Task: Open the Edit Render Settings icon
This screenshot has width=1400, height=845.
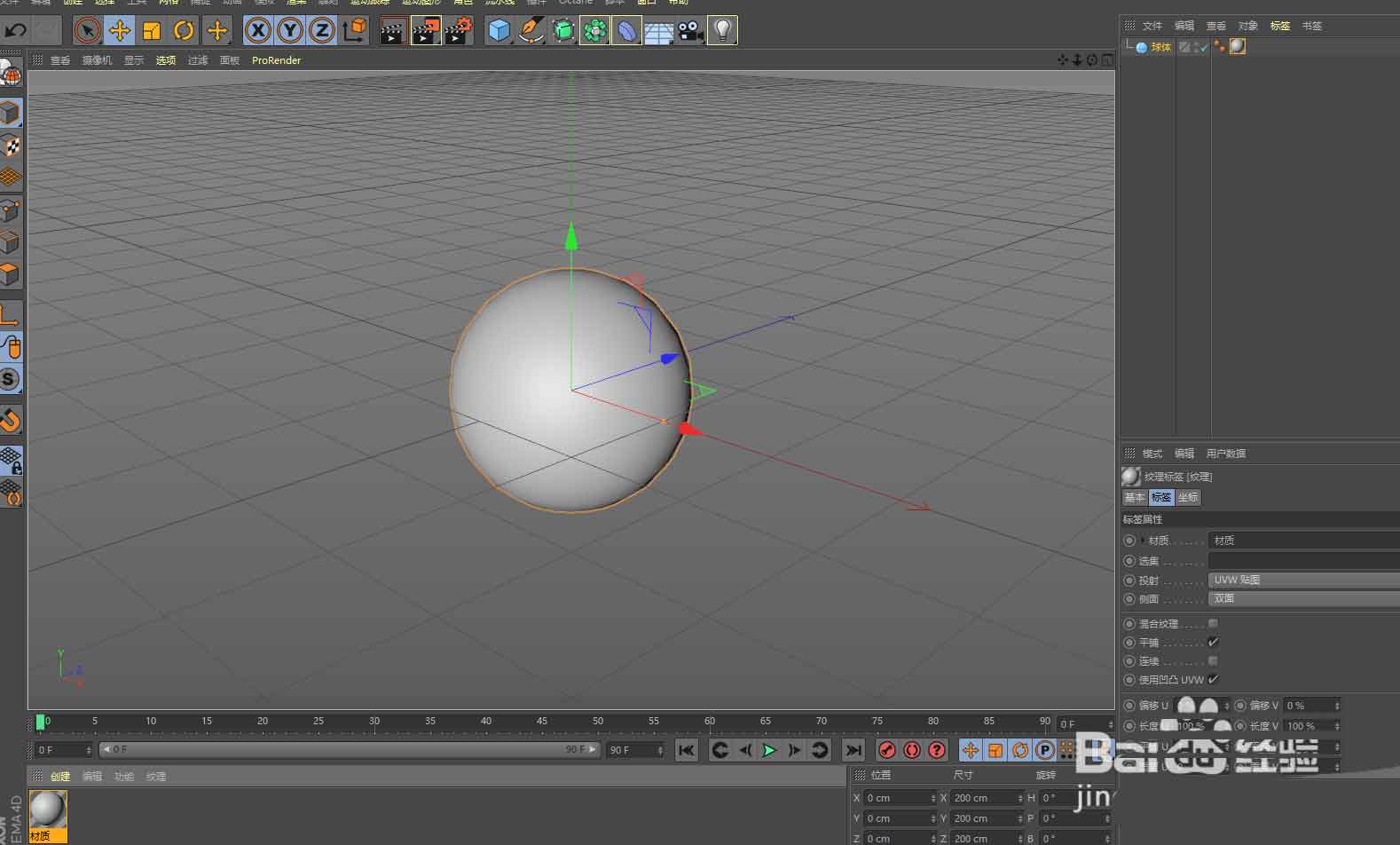Action: pos(458,31)
